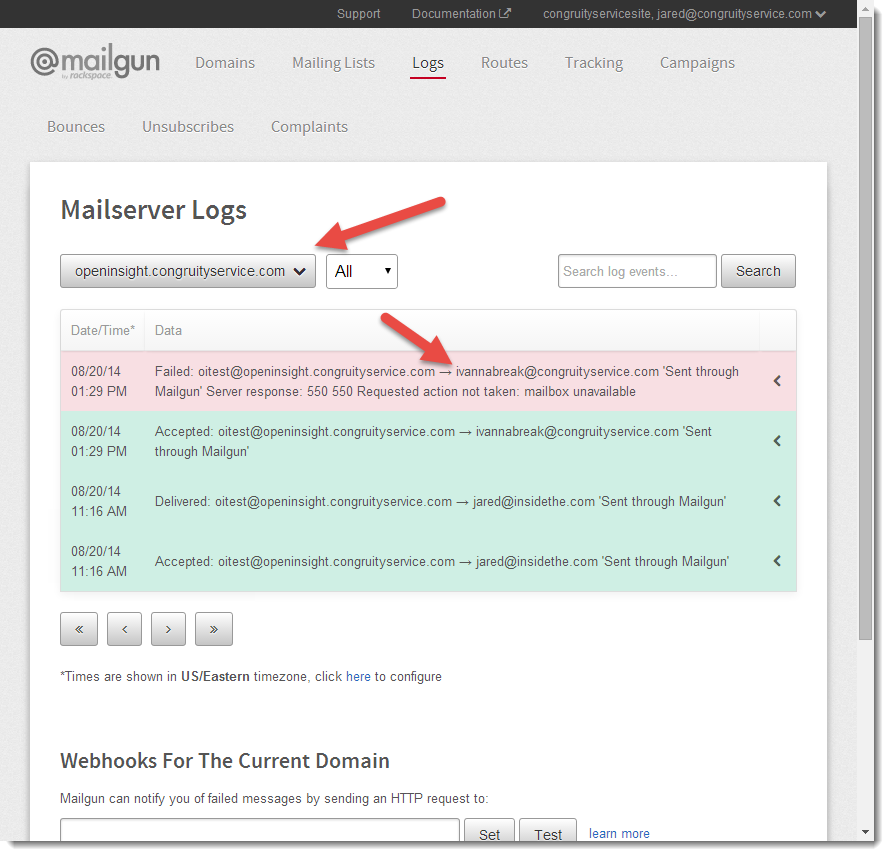Open the Domains tab
This screenshot has height=856, width=889.
point(225,62)
